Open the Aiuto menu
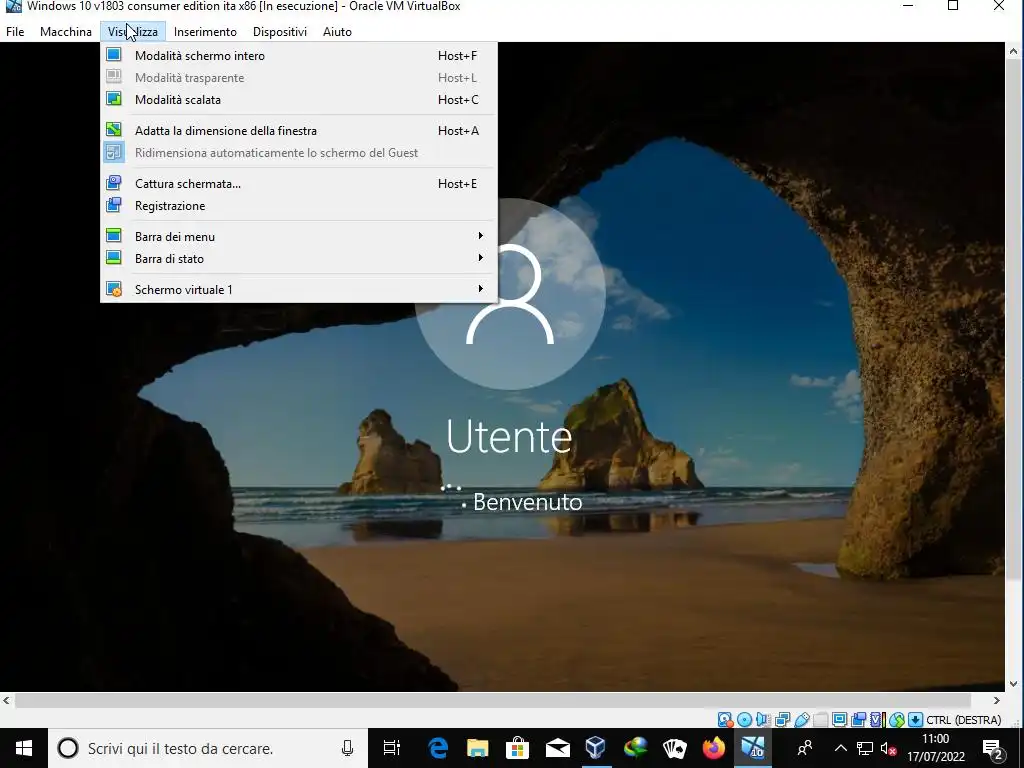This screenshot has width=1024, height=768. [x=337, y=31]
